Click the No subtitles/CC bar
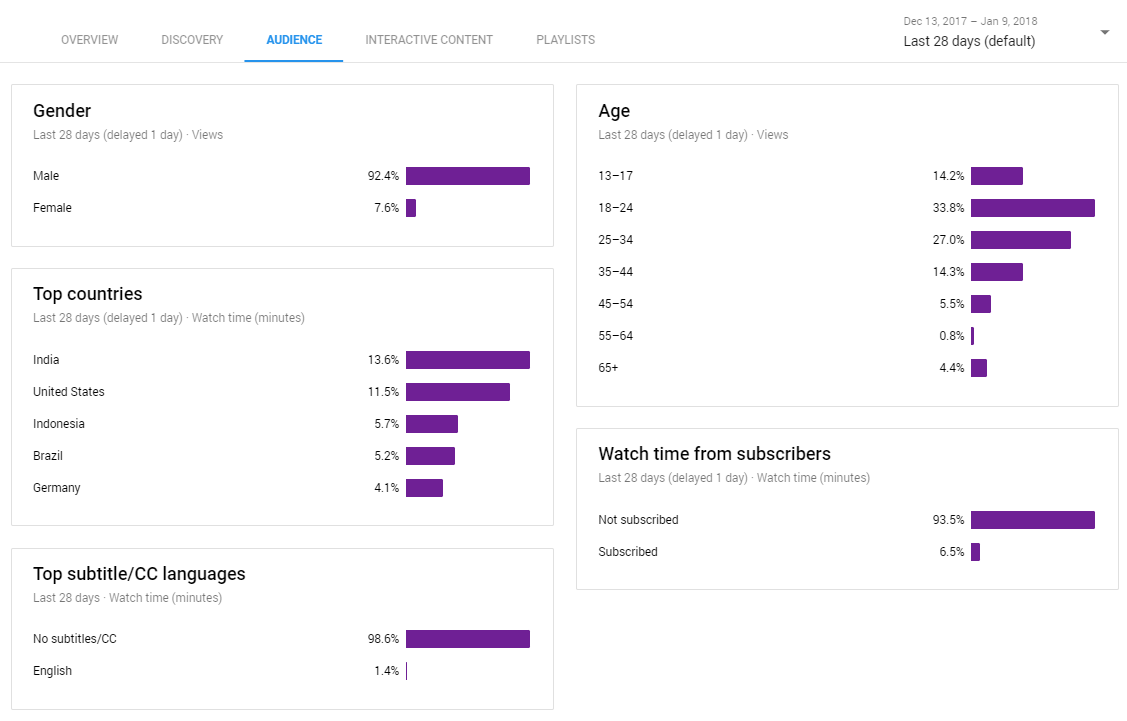This screenshot has height=721, width=1127. 467,639
